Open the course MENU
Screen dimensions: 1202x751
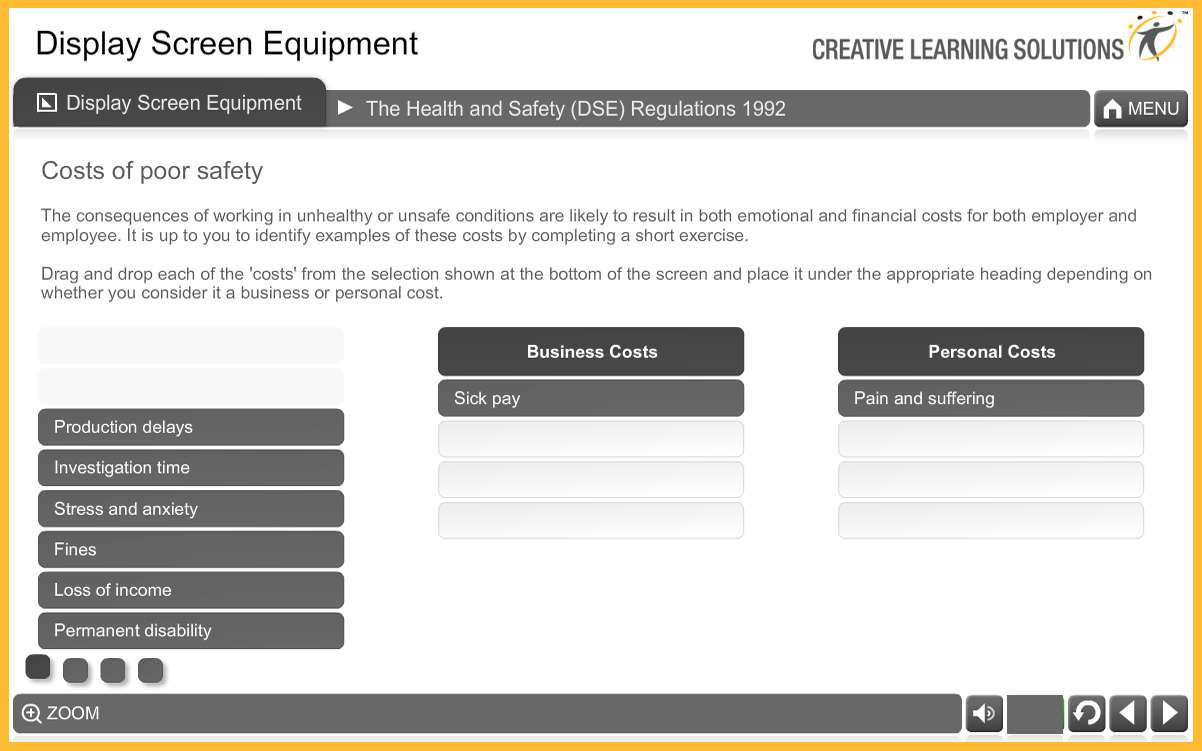click(1141, 108)
